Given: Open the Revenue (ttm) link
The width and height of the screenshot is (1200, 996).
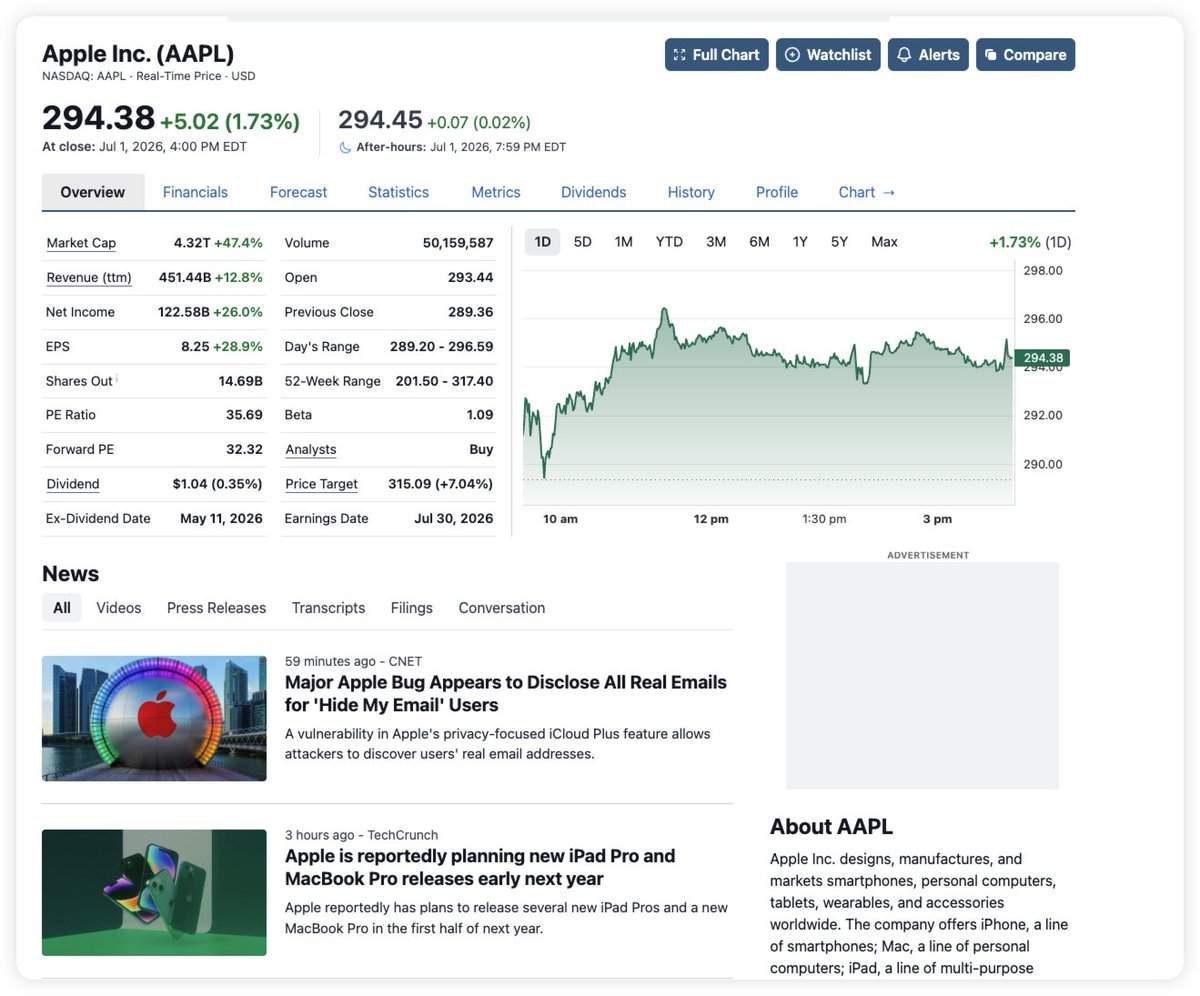Looking at the screenshot, I should [x=89, y=277].
